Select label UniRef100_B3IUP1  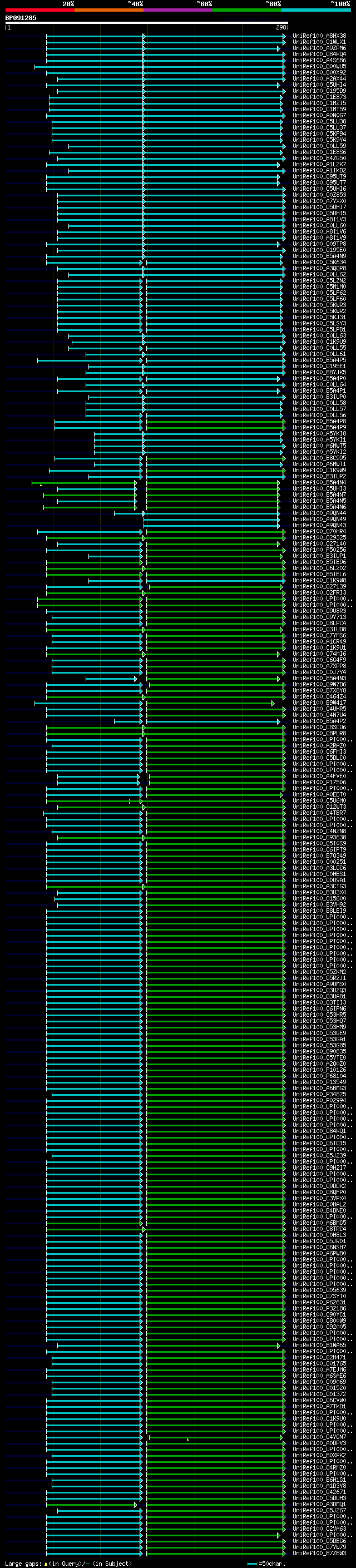click(x=319, y=556)
